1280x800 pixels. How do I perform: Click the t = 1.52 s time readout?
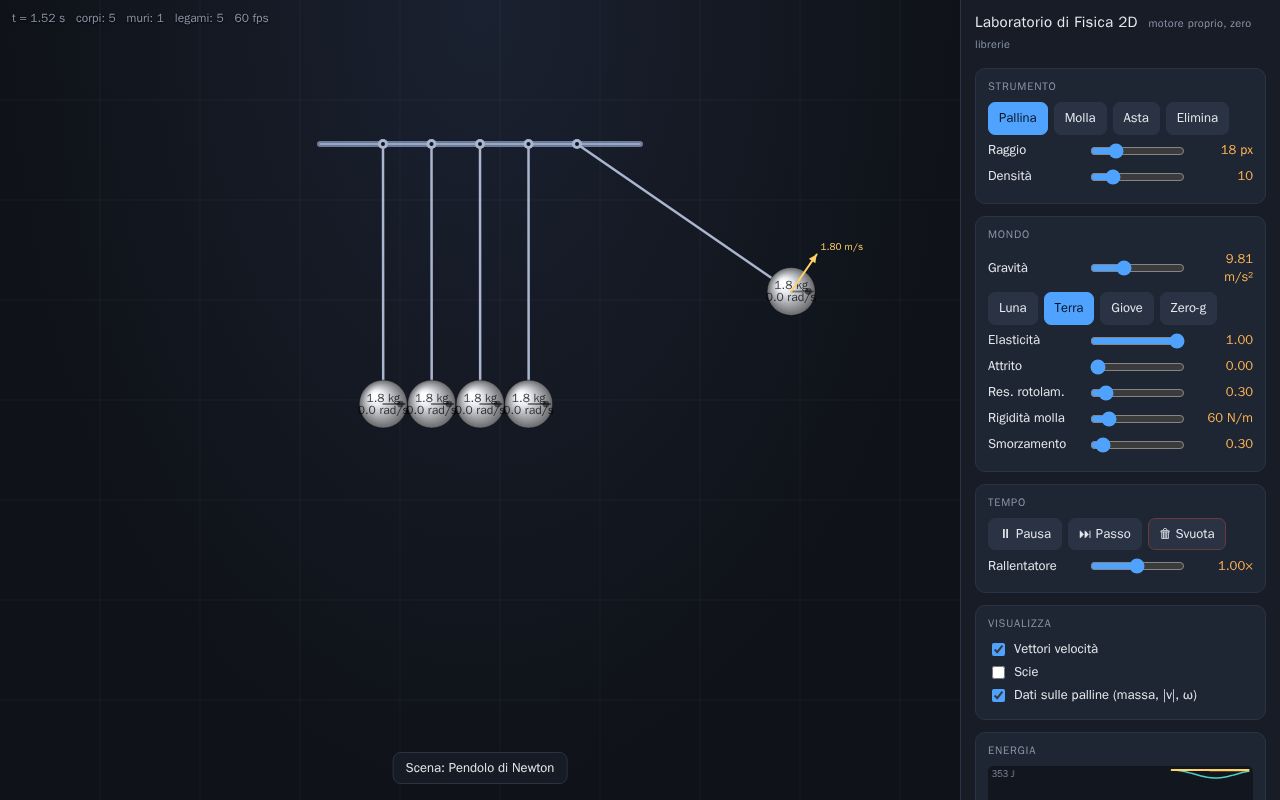[x=38, y=18]
